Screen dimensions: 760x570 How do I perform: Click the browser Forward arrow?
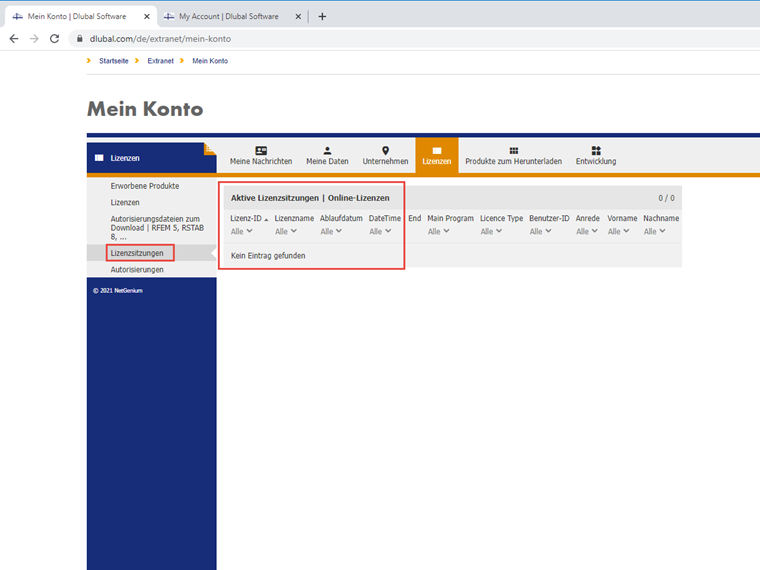pyautogui.click(x=34, y=39)
